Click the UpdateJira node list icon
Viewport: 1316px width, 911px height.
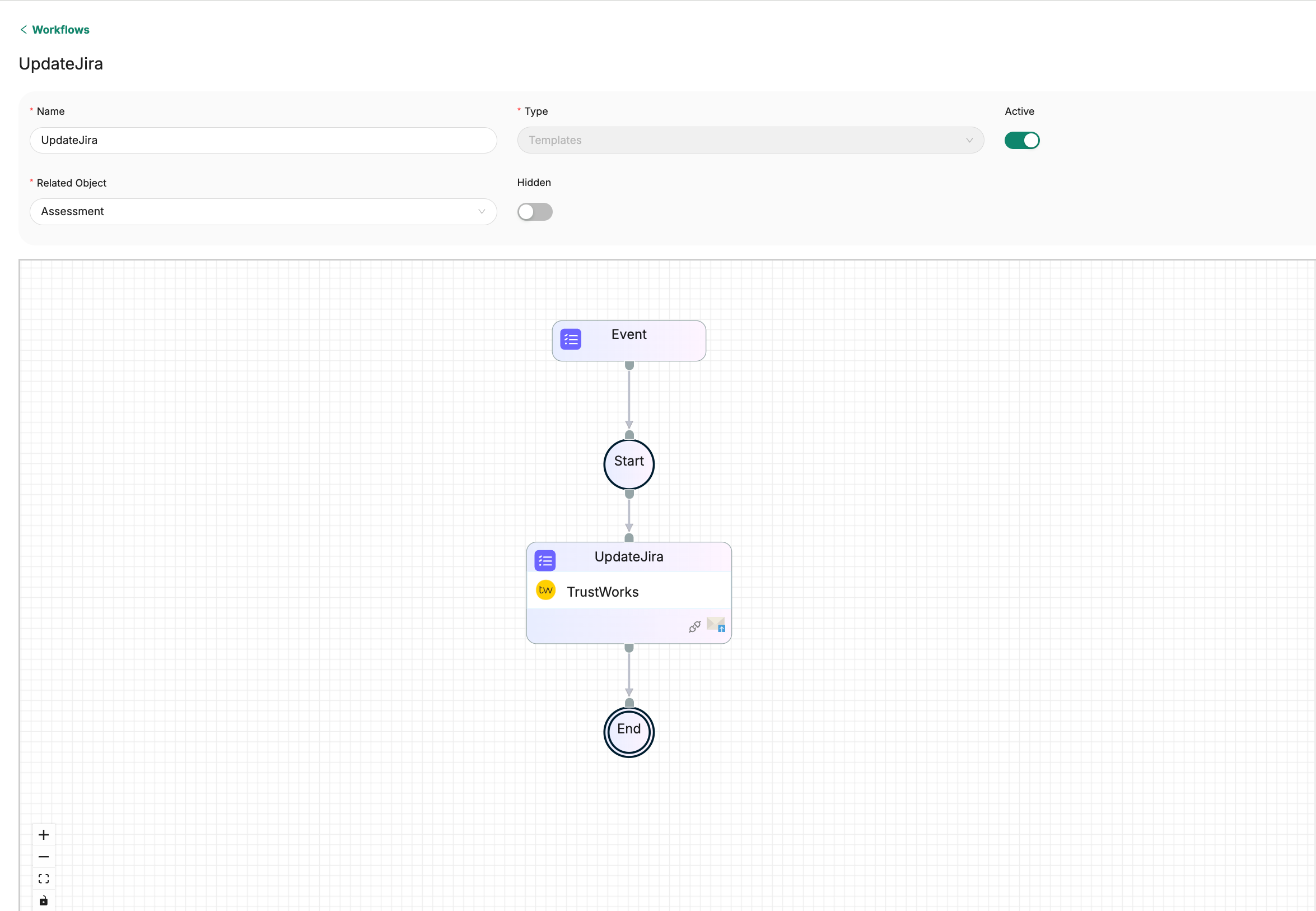pyautogui.click(x=545, y=560)
